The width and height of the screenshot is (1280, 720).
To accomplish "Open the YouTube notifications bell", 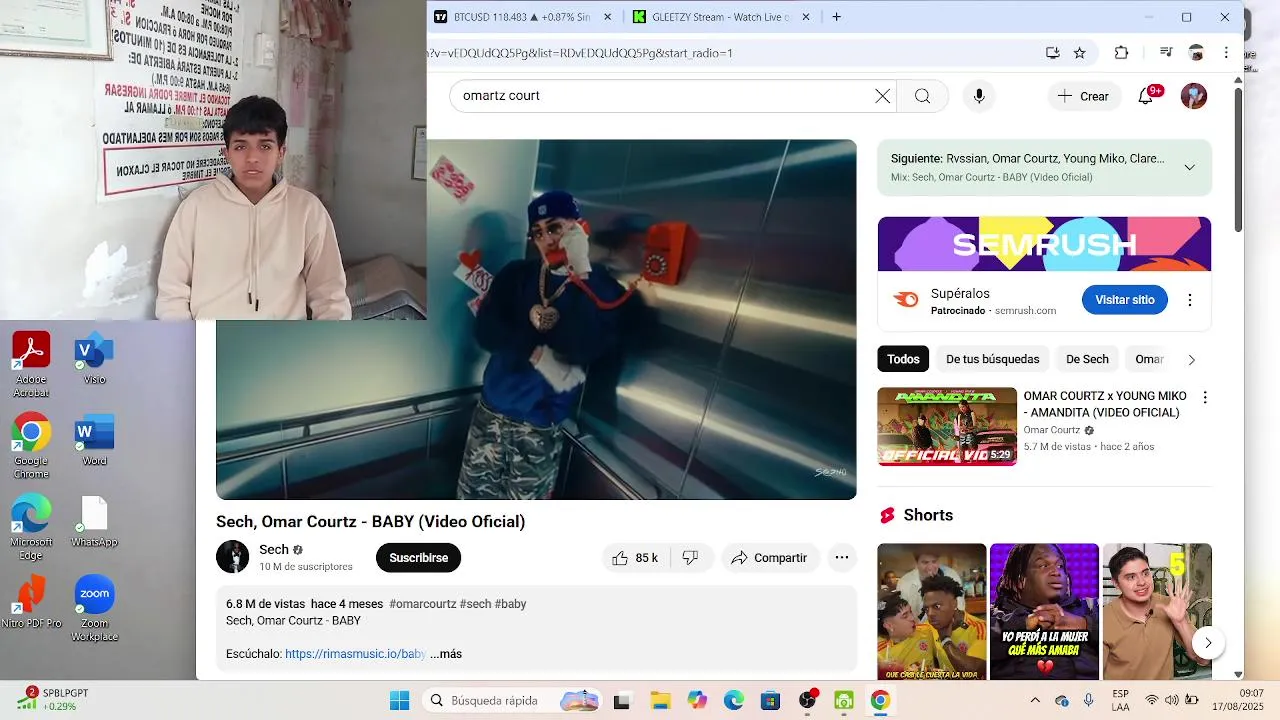I will pos(1146,96).
